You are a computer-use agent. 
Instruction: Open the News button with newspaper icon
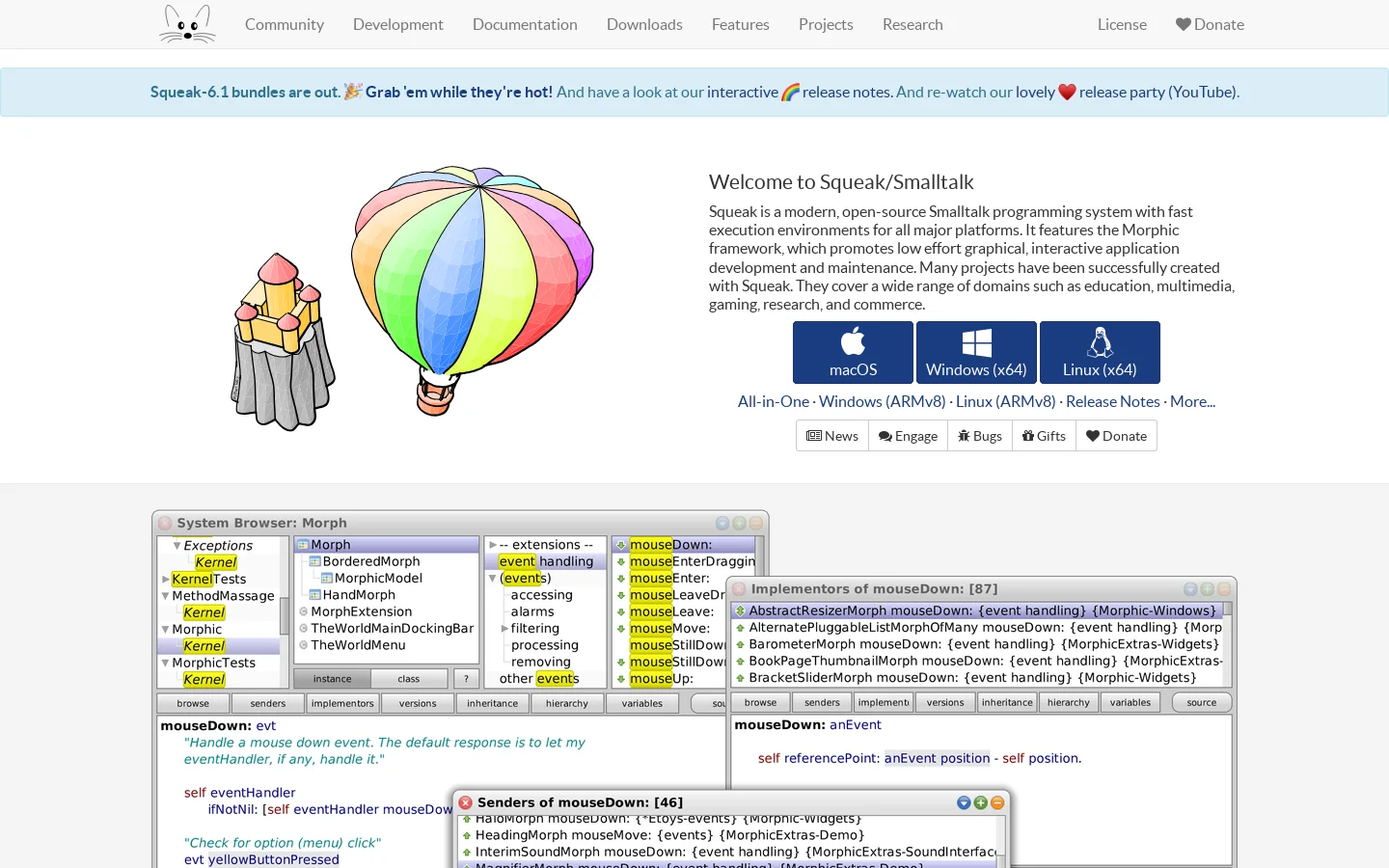pyautogui.click(x=832, y=436)
